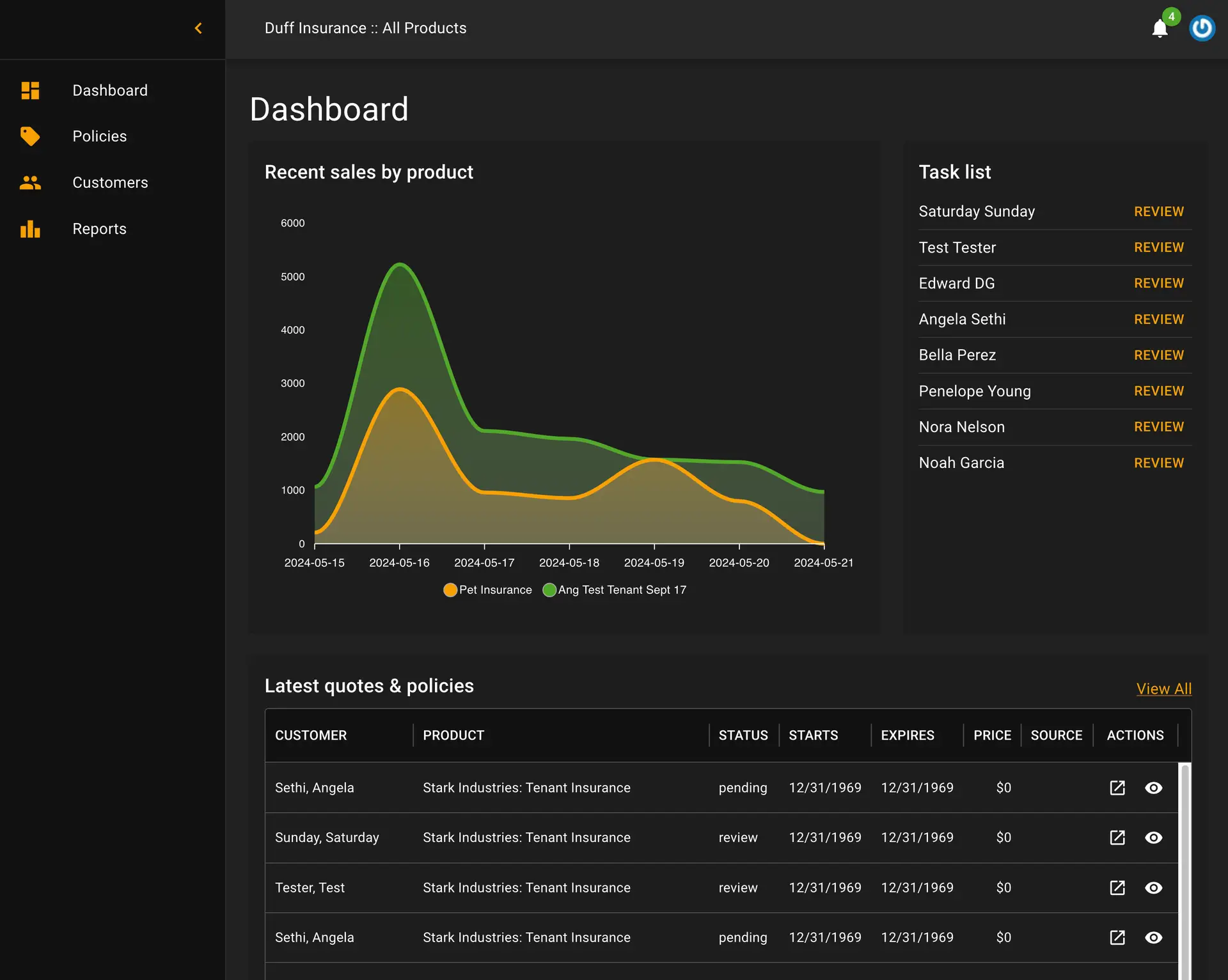View Sunday, Saturday row with eye icon

click(1153, 837)
